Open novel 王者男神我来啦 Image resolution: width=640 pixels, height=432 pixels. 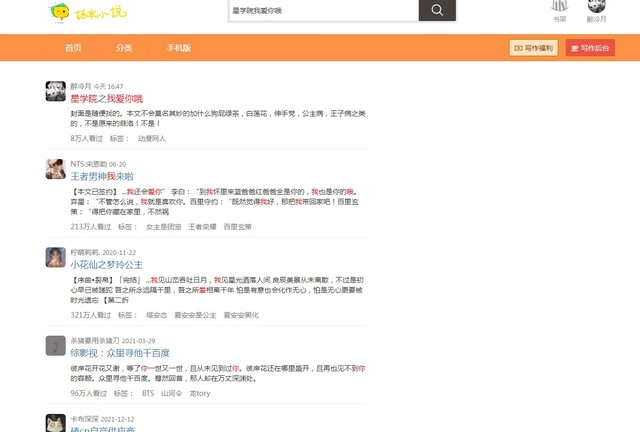coord(102,176)
